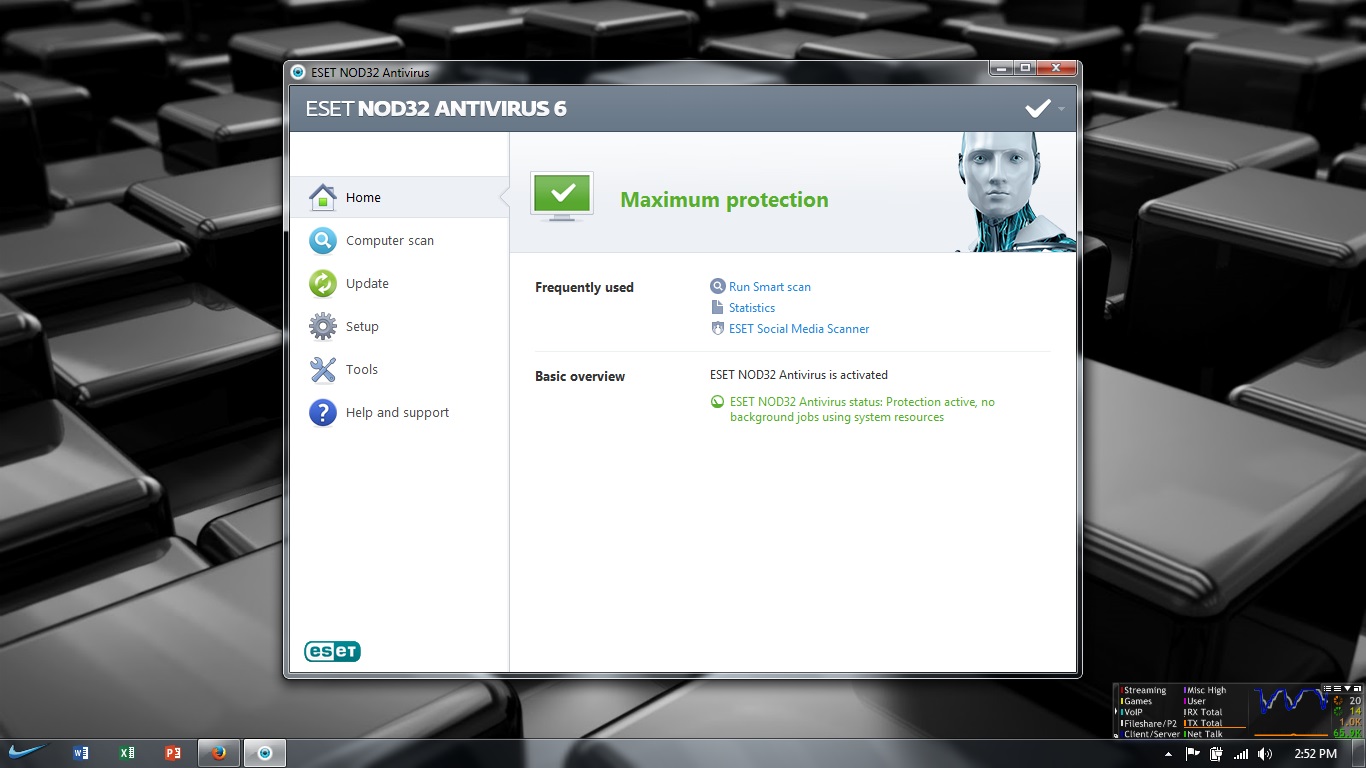Click the horizontal lines icon in network widget
The height and width of the screenshot is (768, 1366).
pos(1337,688)
